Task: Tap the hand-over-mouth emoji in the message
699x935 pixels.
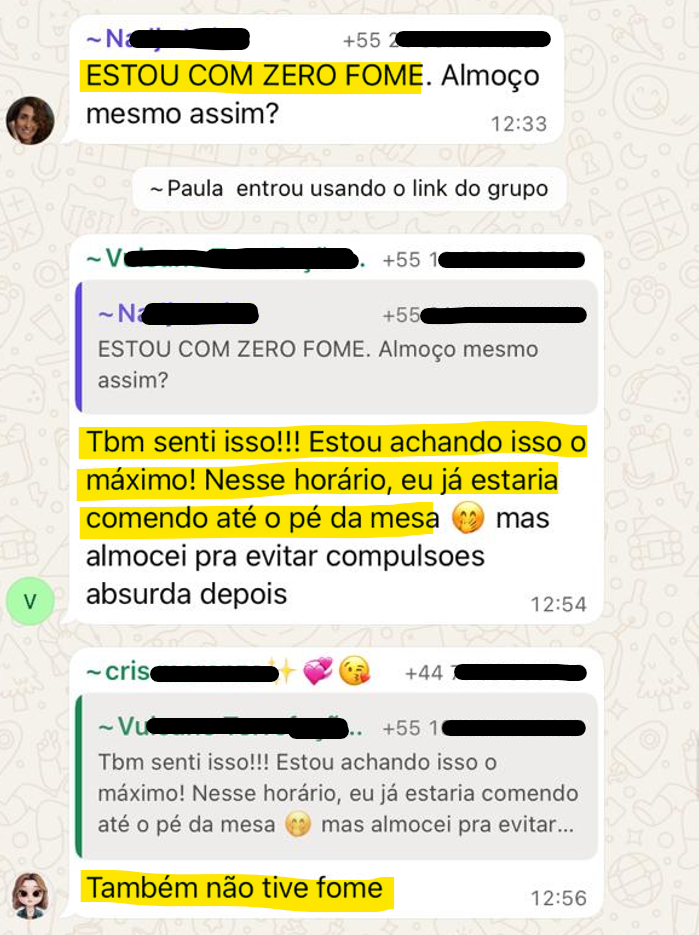Action: tap(468, 518)
